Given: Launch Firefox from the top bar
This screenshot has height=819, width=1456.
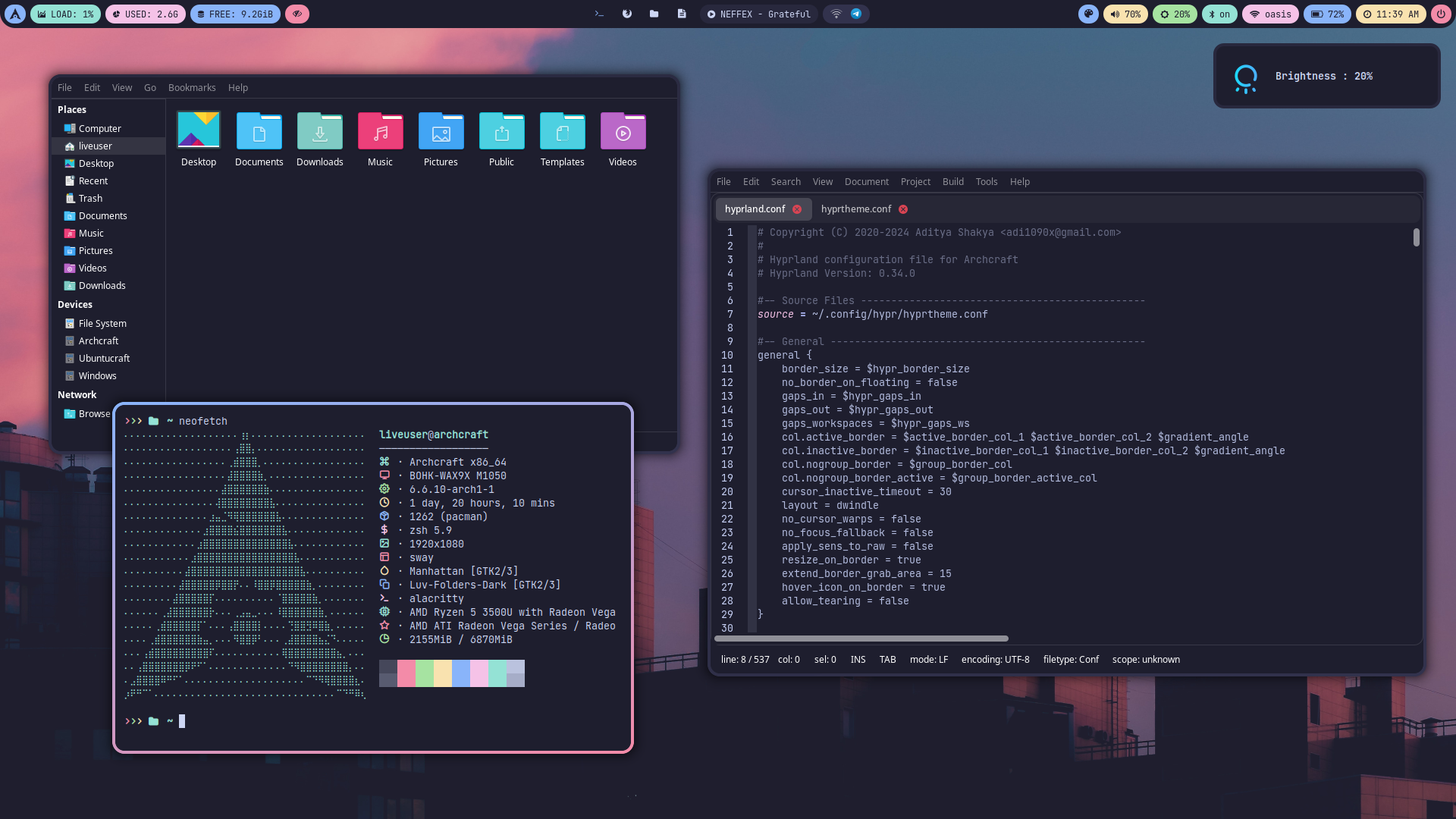Looking at the screenshot, I should tap(627, 14).
